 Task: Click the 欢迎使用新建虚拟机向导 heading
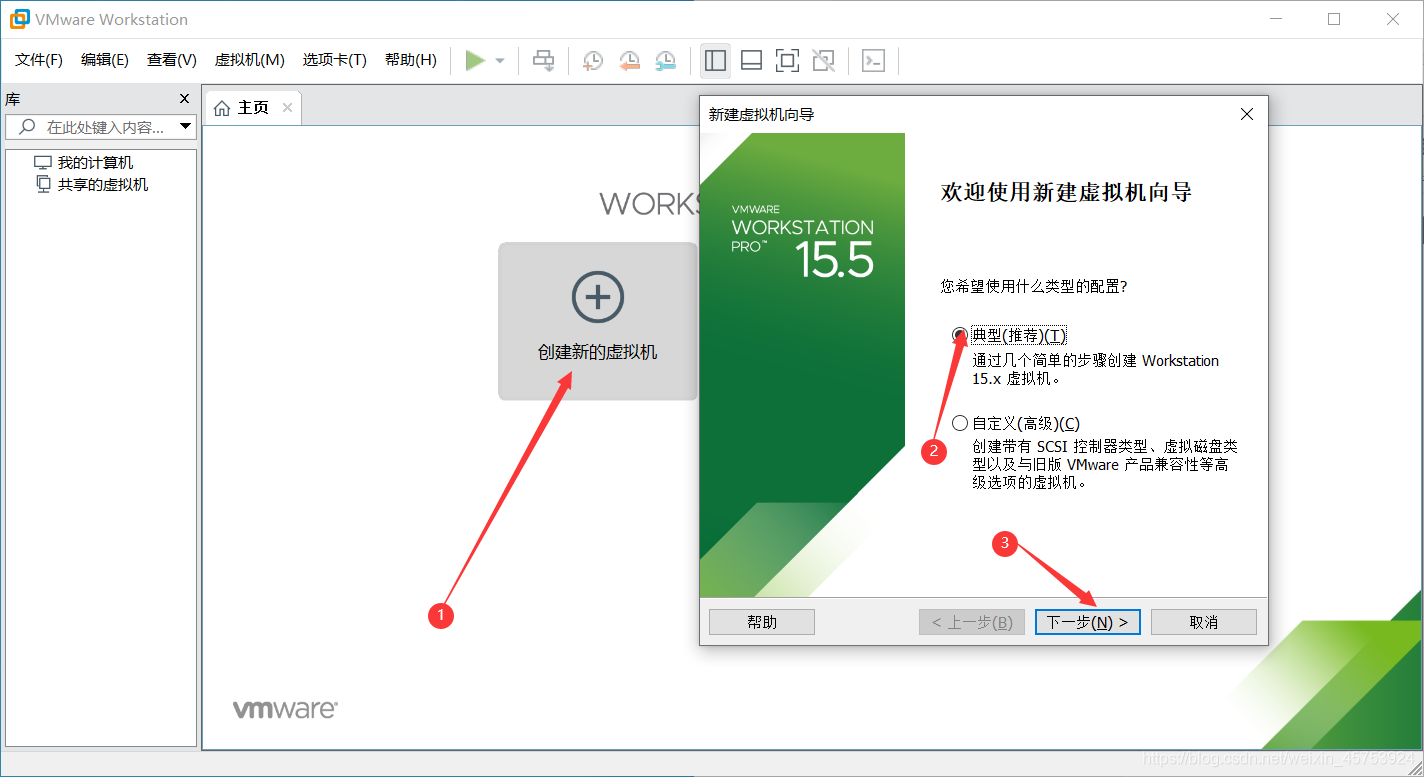pos(1066,192)
